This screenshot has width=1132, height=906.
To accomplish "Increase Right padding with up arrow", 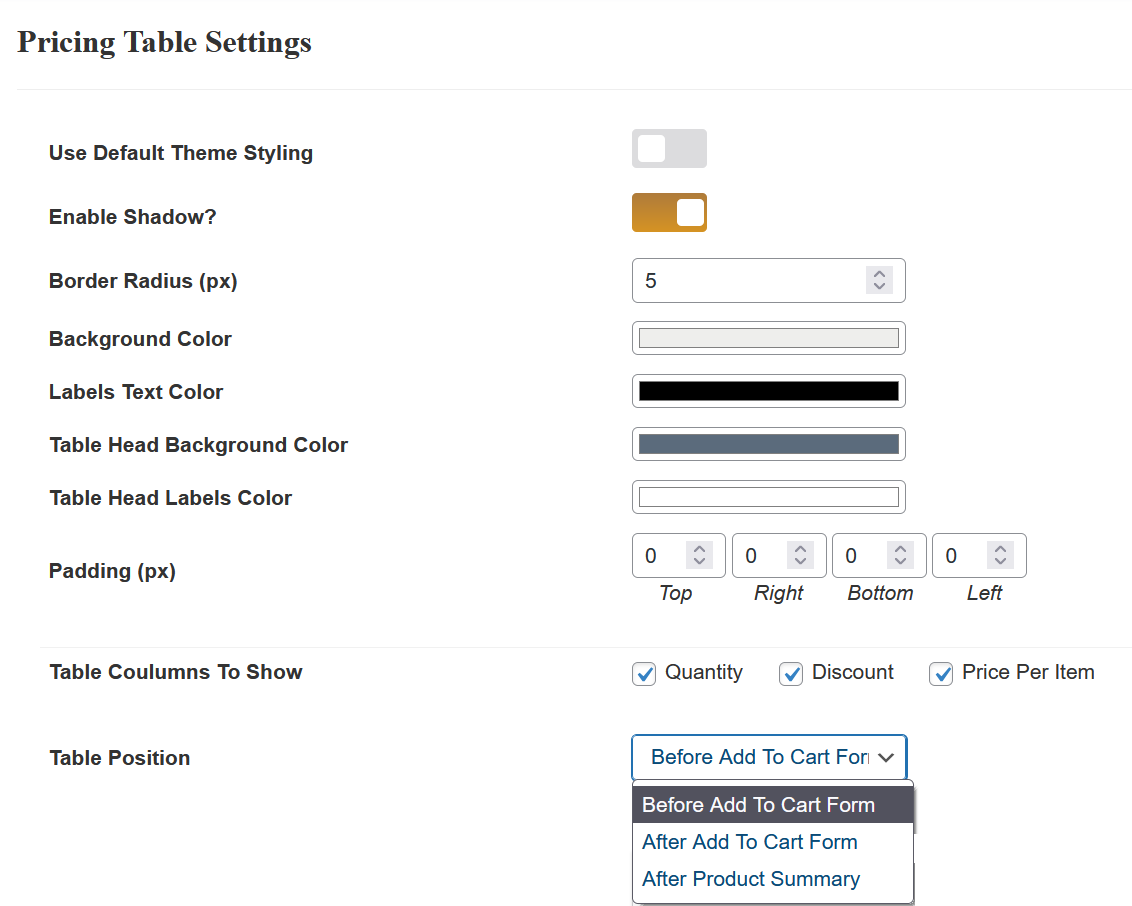I will [x=800, y=549].
